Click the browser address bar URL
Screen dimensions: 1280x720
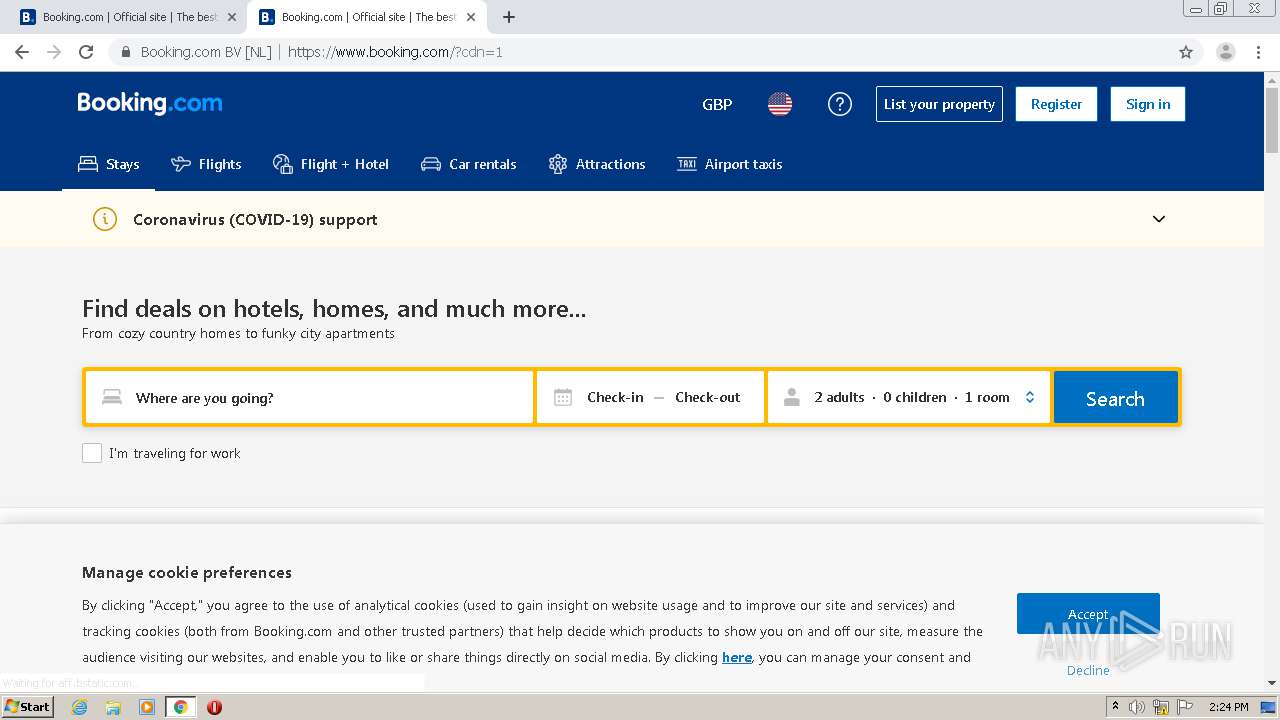(395, 52)
